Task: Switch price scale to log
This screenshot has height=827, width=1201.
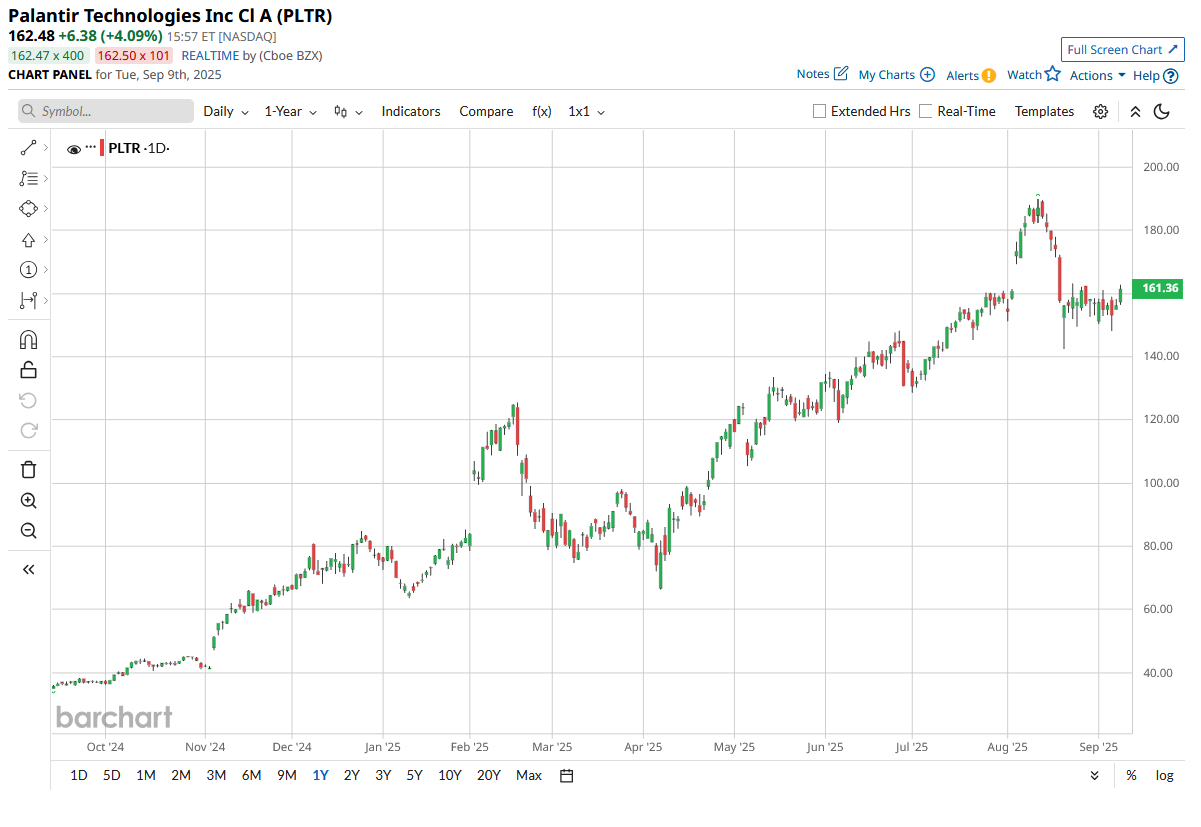Action: pyautogui.click(x=1165, y=775)
